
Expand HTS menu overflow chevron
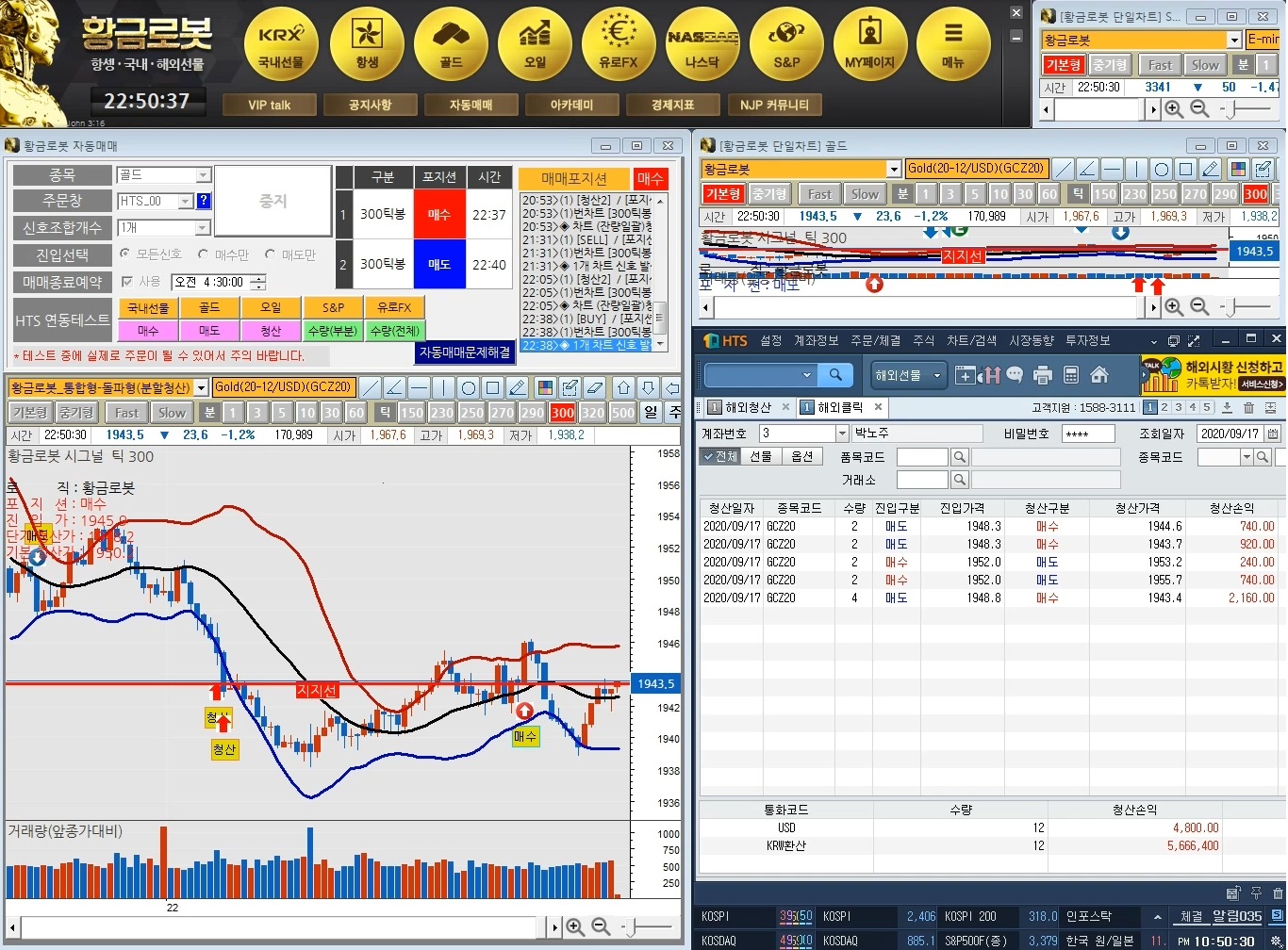click(x=1153, y=341)
